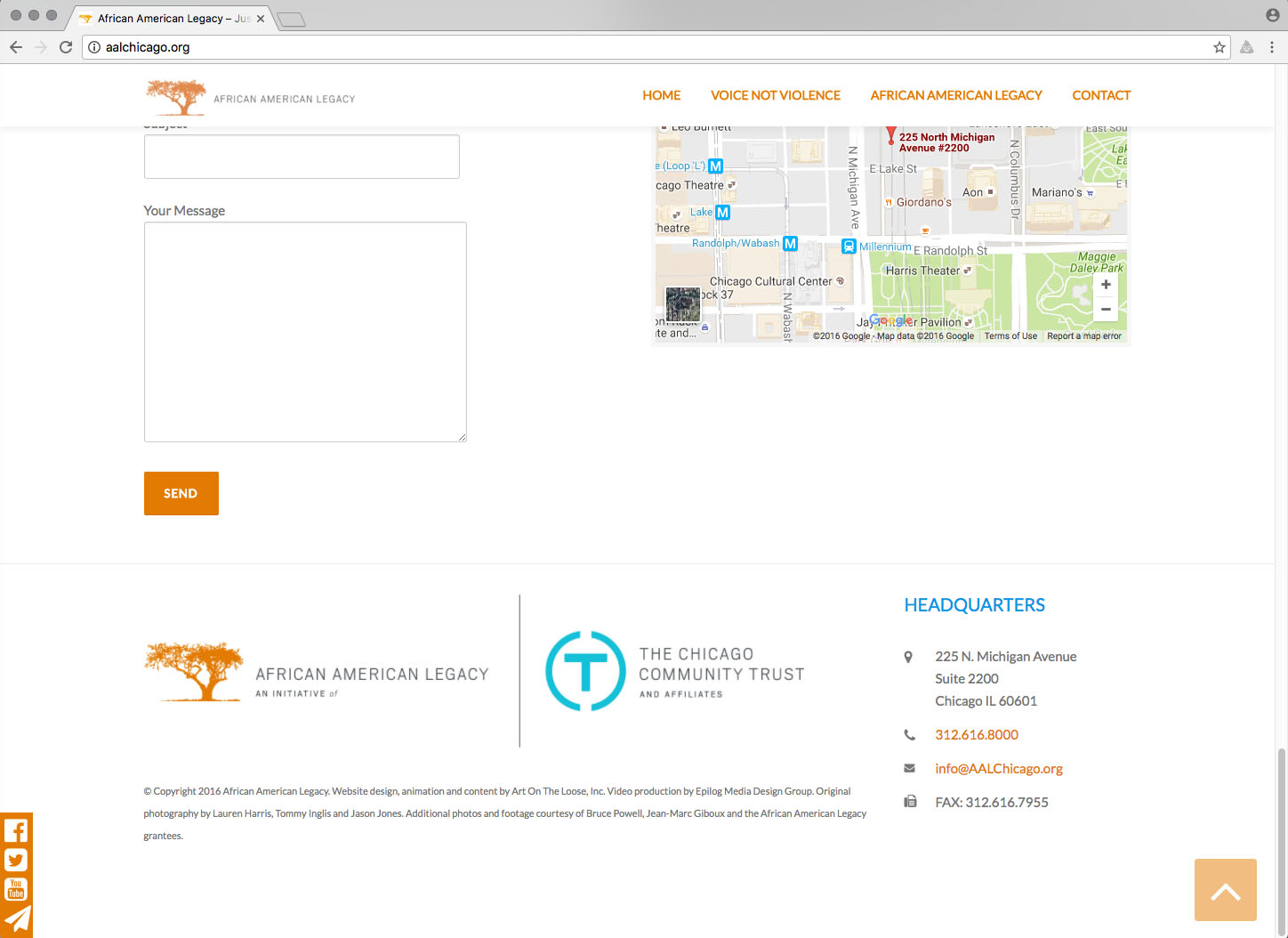Open the Twitter social icon
1288x938 pixels.
pos(16,860)
